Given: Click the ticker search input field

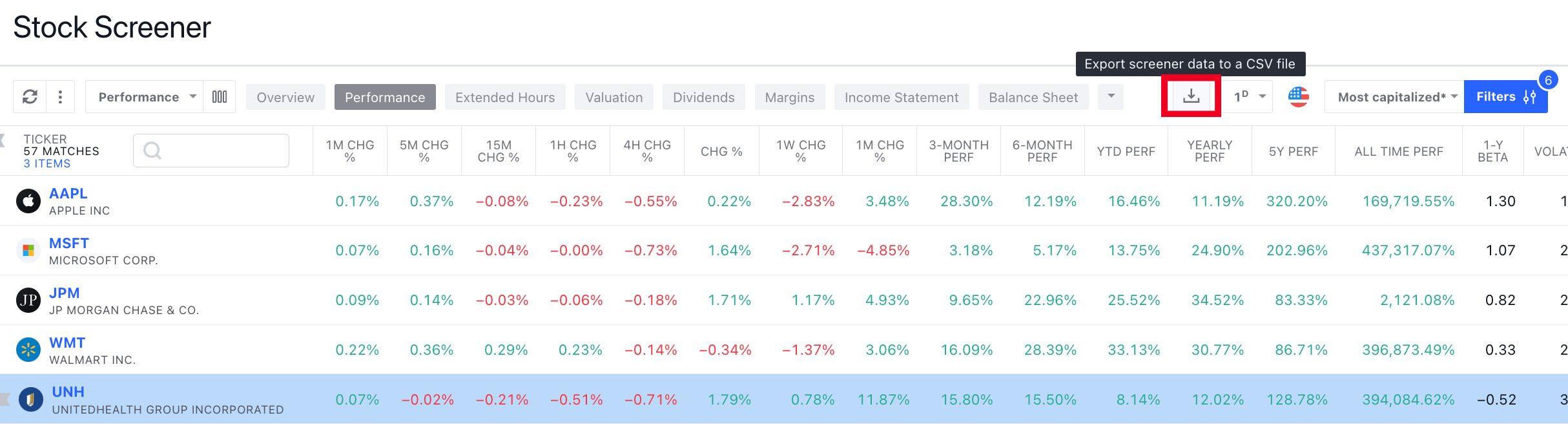Looking at the screenshot, I should [211, 151].
